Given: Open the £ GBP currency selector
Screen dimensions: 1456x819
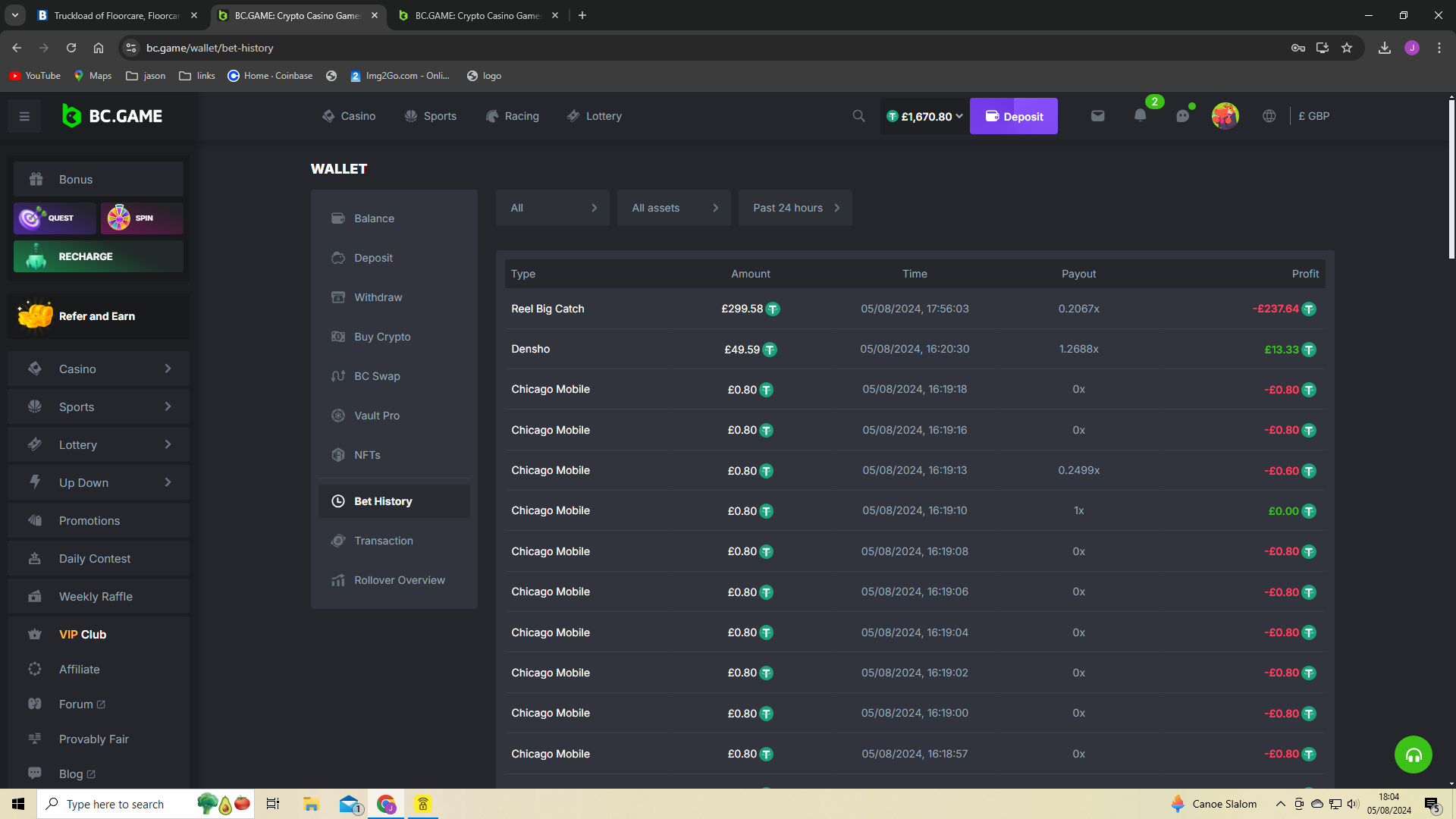Looking at the screenshot, I should (x=1313, y=116).
